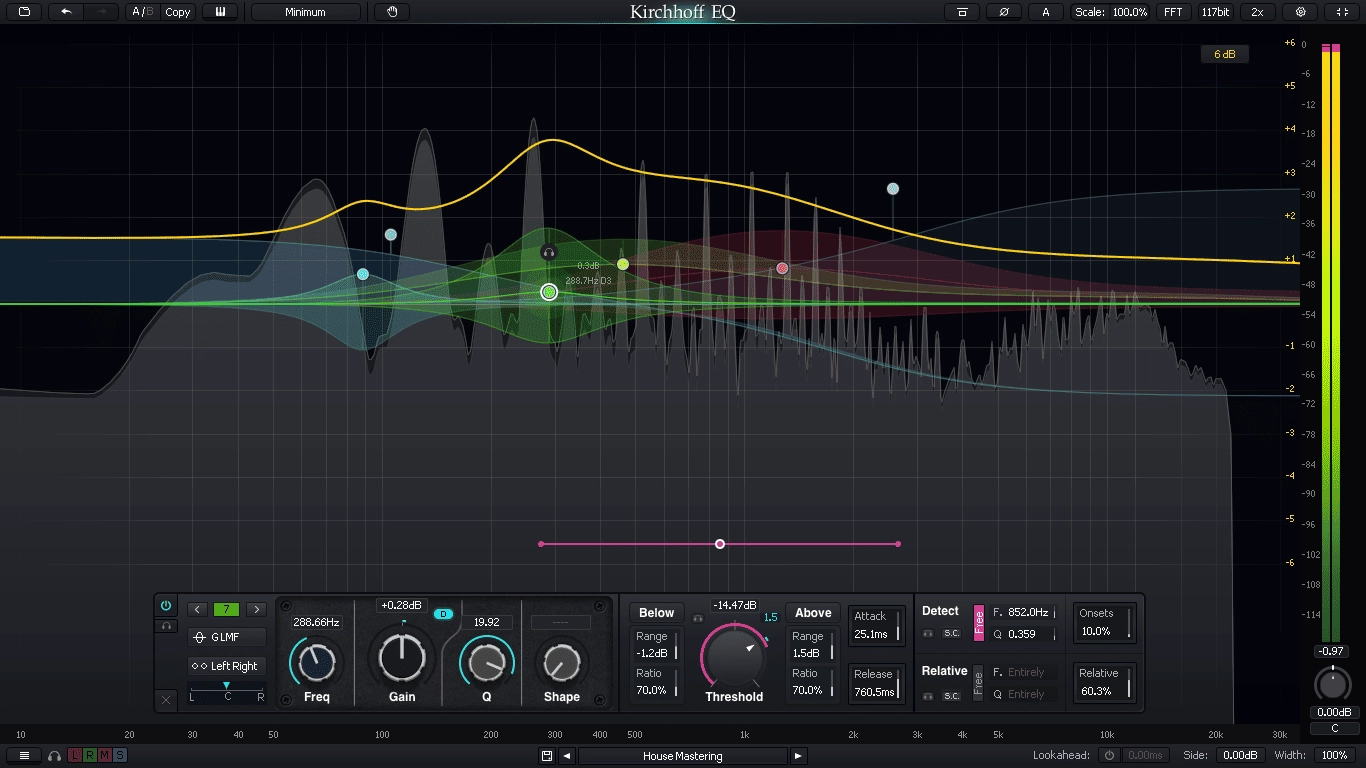The height and width of the screenshot is (768, 1366).
Task: Click the 288.66Hz frequency field
Action: click(x=317, y=622)
